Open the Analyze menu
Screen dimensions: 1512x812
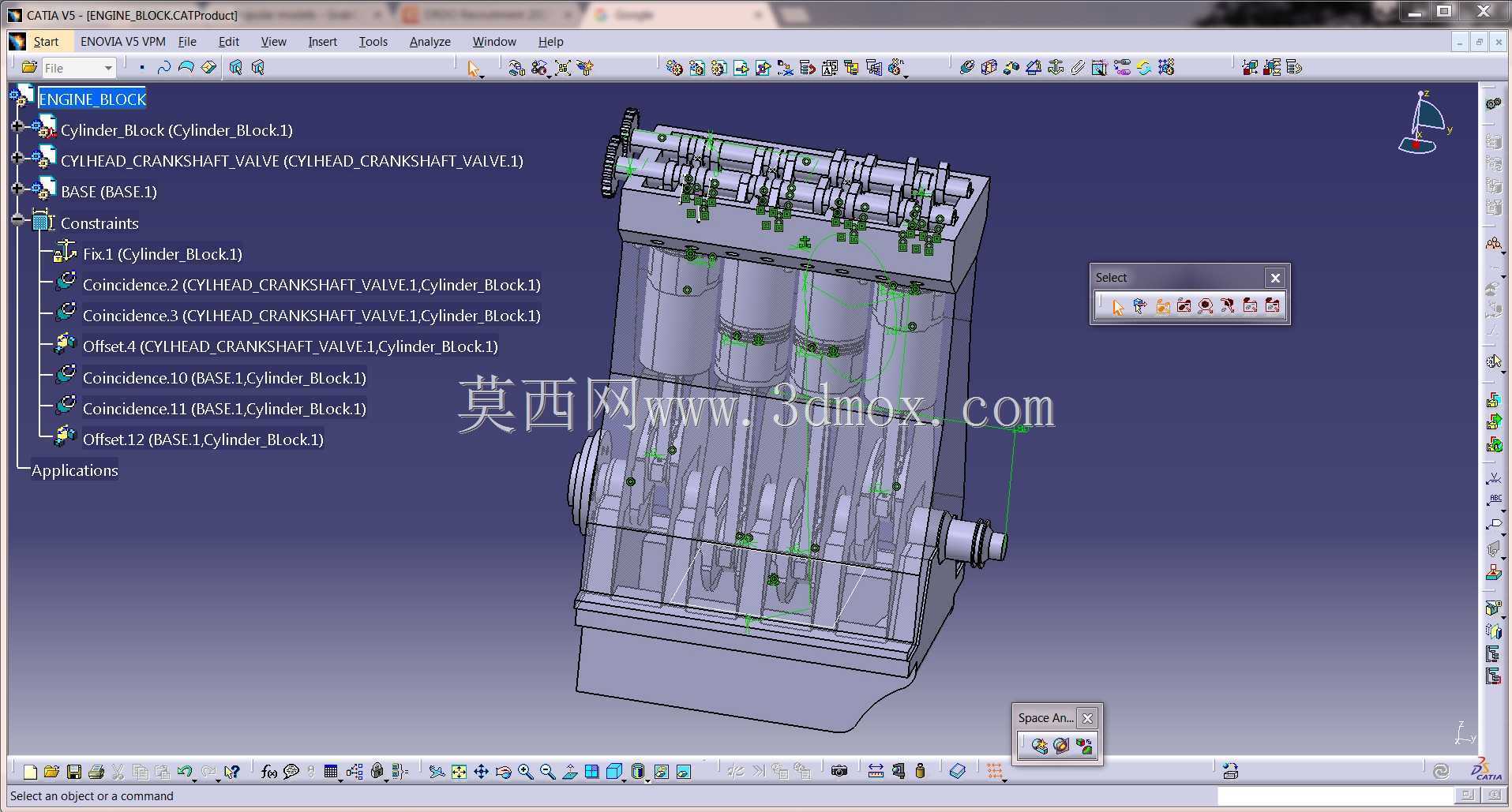[430, 42]
